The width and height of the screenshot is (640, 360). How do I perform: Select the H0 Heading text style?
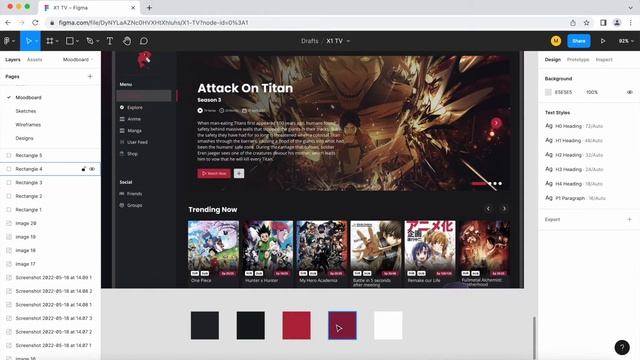coord(574,126)
